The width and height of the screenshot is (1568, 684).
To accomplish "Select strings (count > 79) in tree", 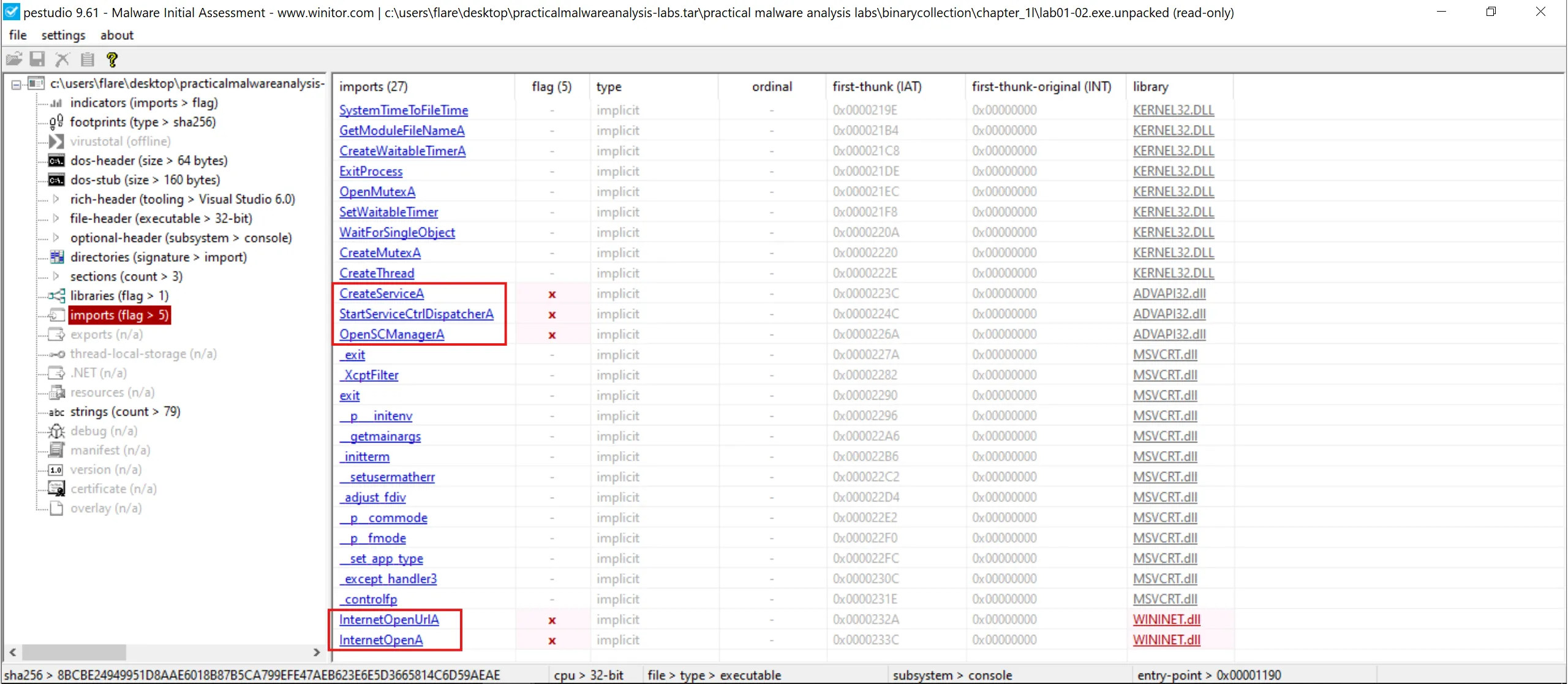I will [x=125, y=412].
